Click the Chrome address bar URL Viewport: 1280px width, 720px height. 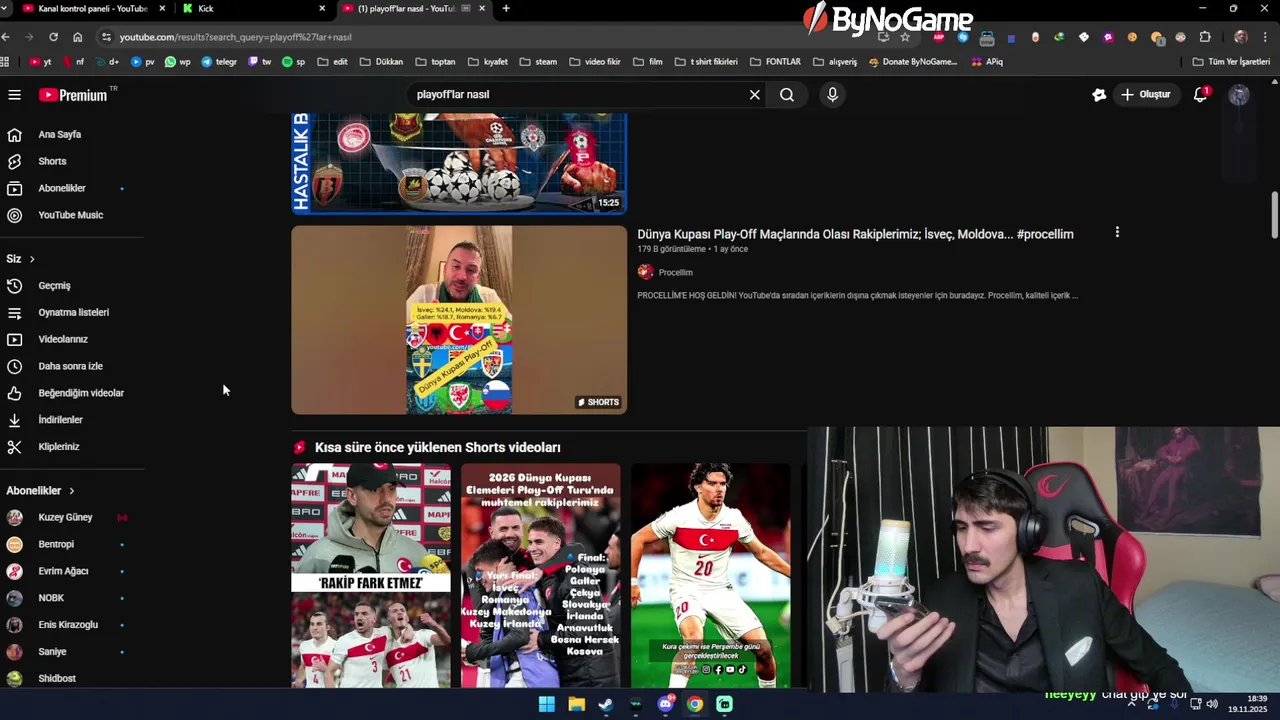coord(235,37)
